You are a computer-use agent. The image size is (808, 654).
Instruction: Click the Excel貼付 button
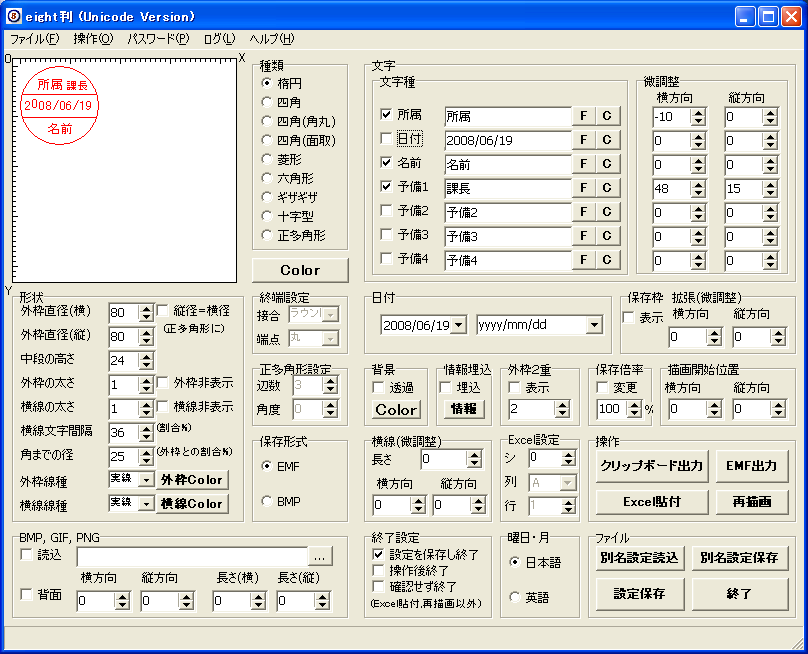652,502
